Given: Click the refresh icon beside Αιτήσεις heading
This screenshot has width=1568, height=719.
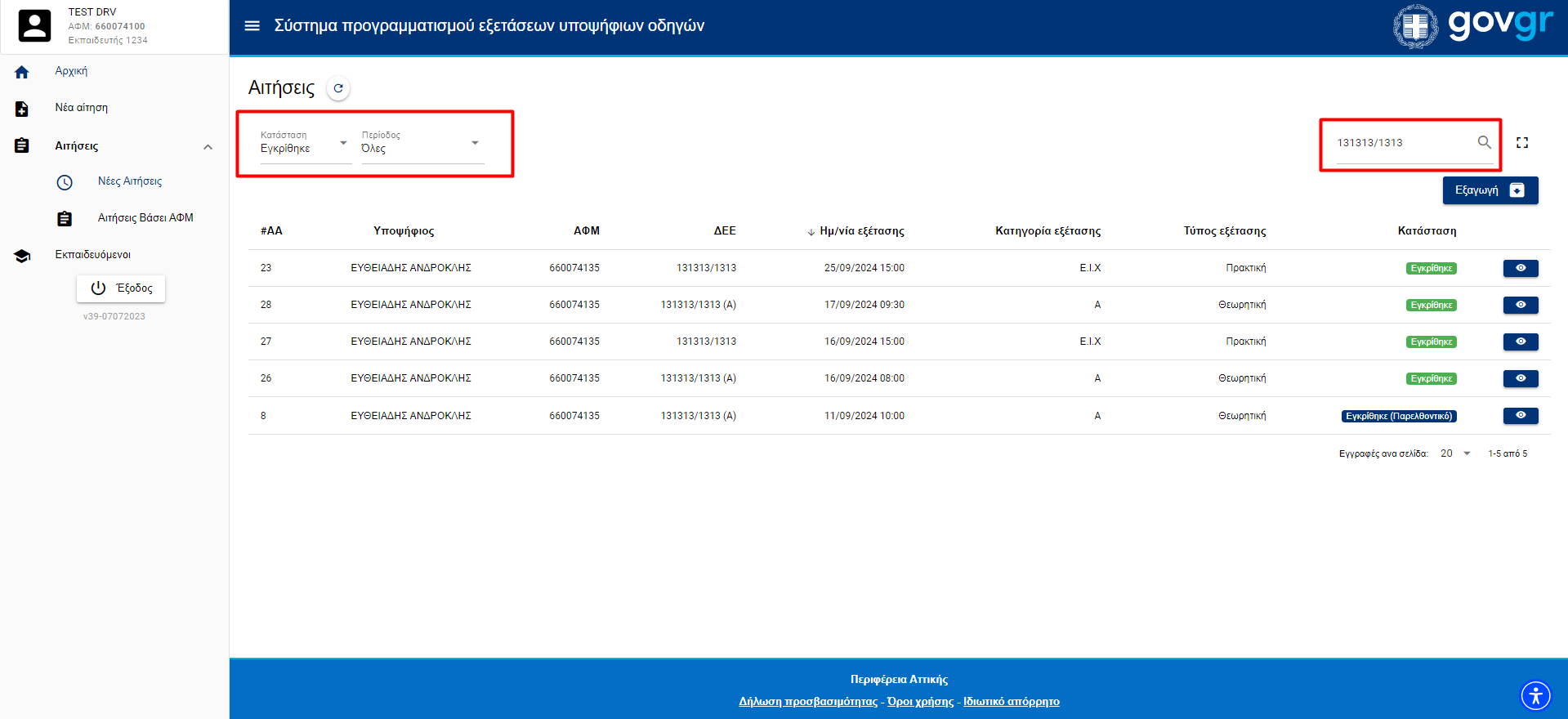Looking at the screenshot, I should pos(338,88).
